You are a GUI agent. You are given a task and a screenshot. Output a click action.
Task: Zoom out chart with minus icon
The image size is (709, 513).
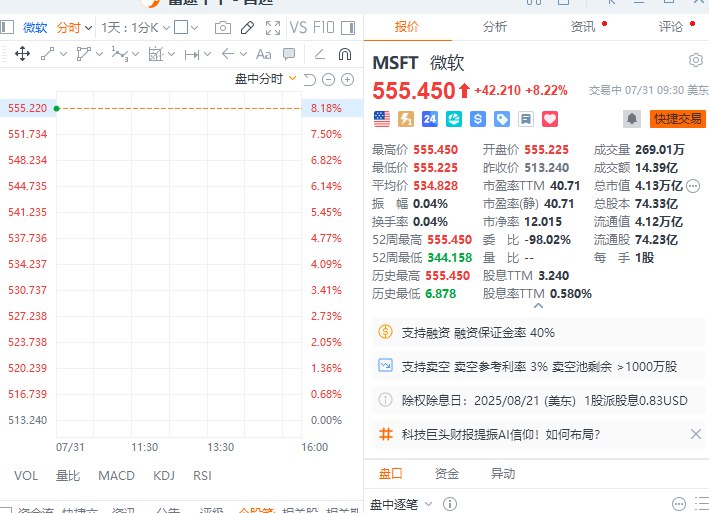click(x=328, y=80)
